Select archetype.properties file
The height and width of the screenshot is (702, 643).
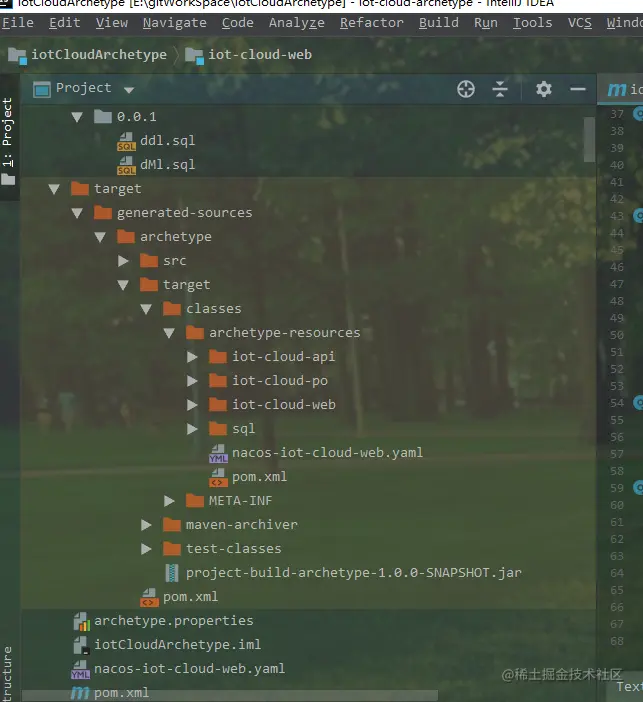pos(173,621)
